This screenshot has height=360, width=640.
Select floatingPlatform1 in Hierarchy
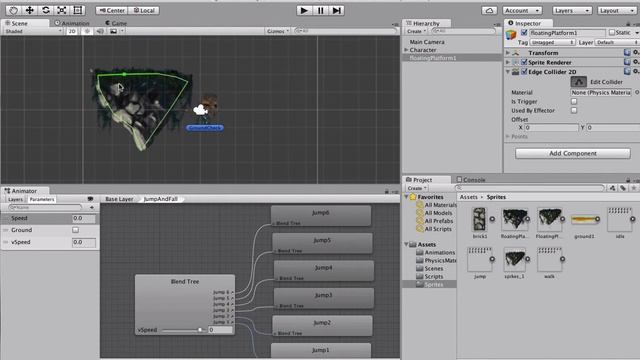pyautogui.click(x=433, y=58)
